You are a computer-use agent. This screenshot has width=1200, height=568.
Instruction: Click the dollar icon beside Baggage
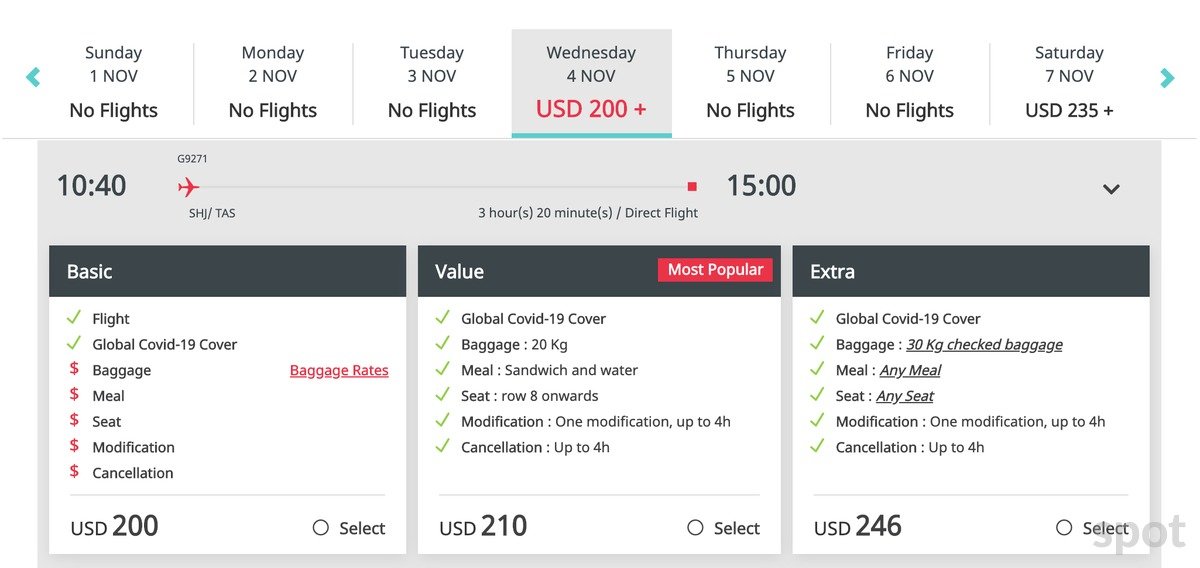[x=74, y=369]
